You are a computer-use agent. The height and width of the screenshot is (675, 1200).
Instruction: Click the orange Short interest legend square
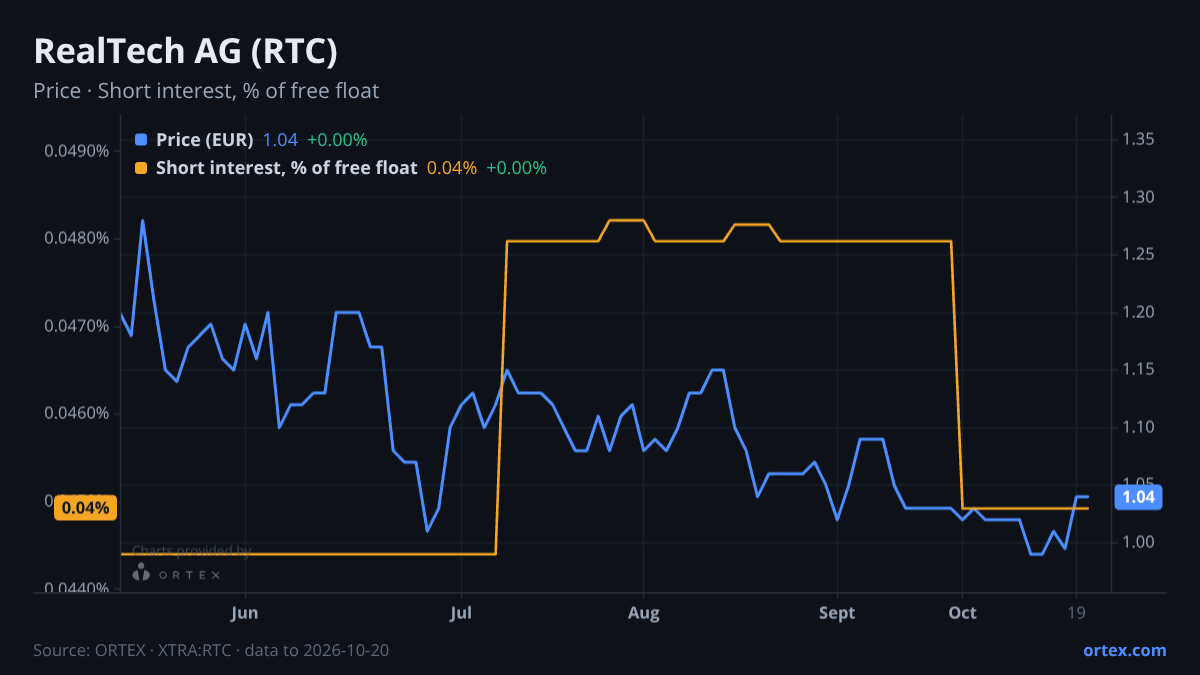[140, 168]
